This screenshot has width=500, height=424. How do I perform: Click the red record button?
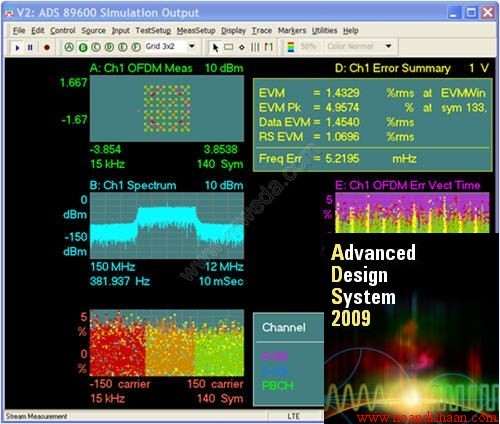coord(47,47)
